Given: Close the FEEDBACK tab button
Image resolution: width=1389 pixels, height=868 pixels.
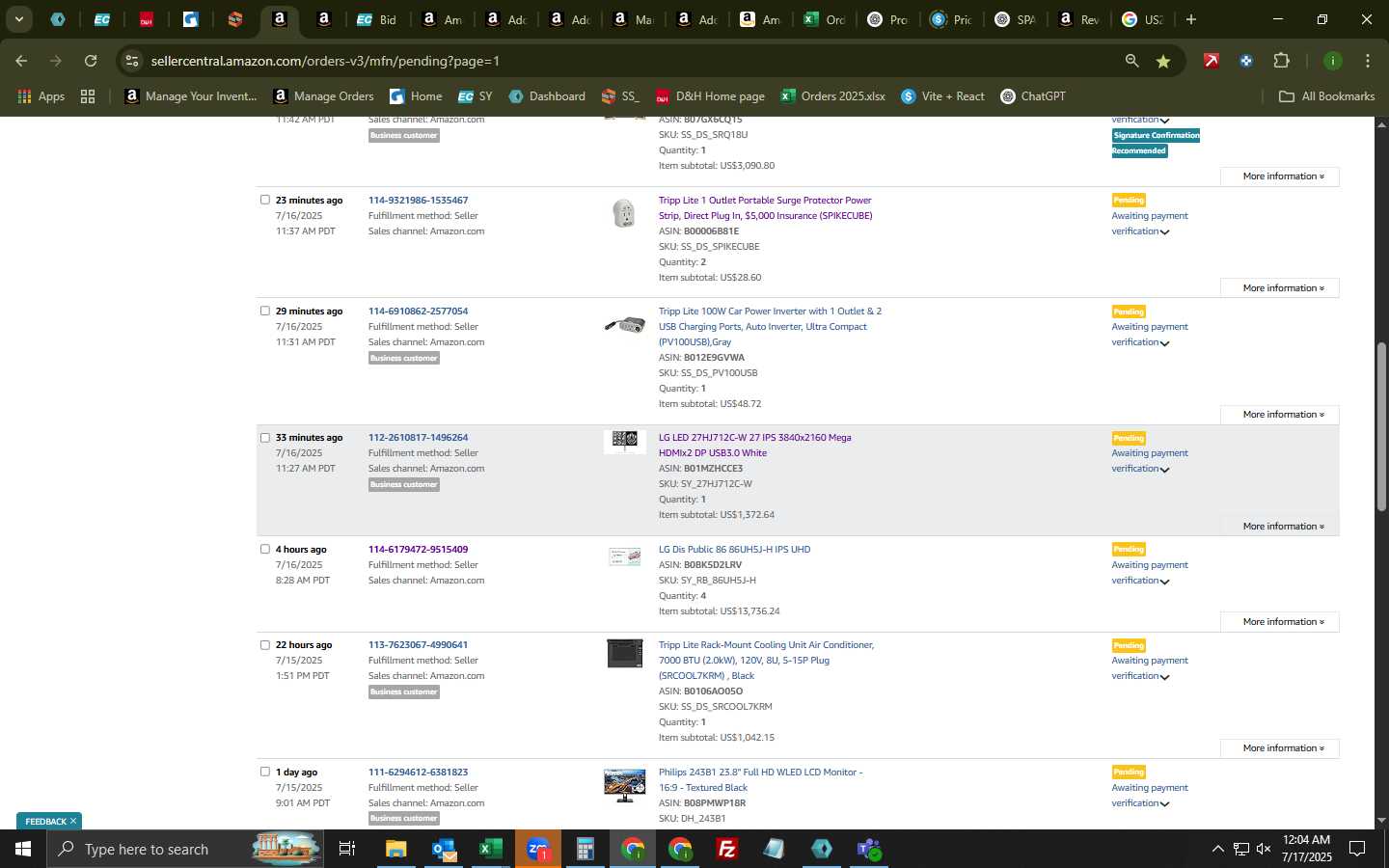Looking at the screenshot, I should click(x=72, y=821).
